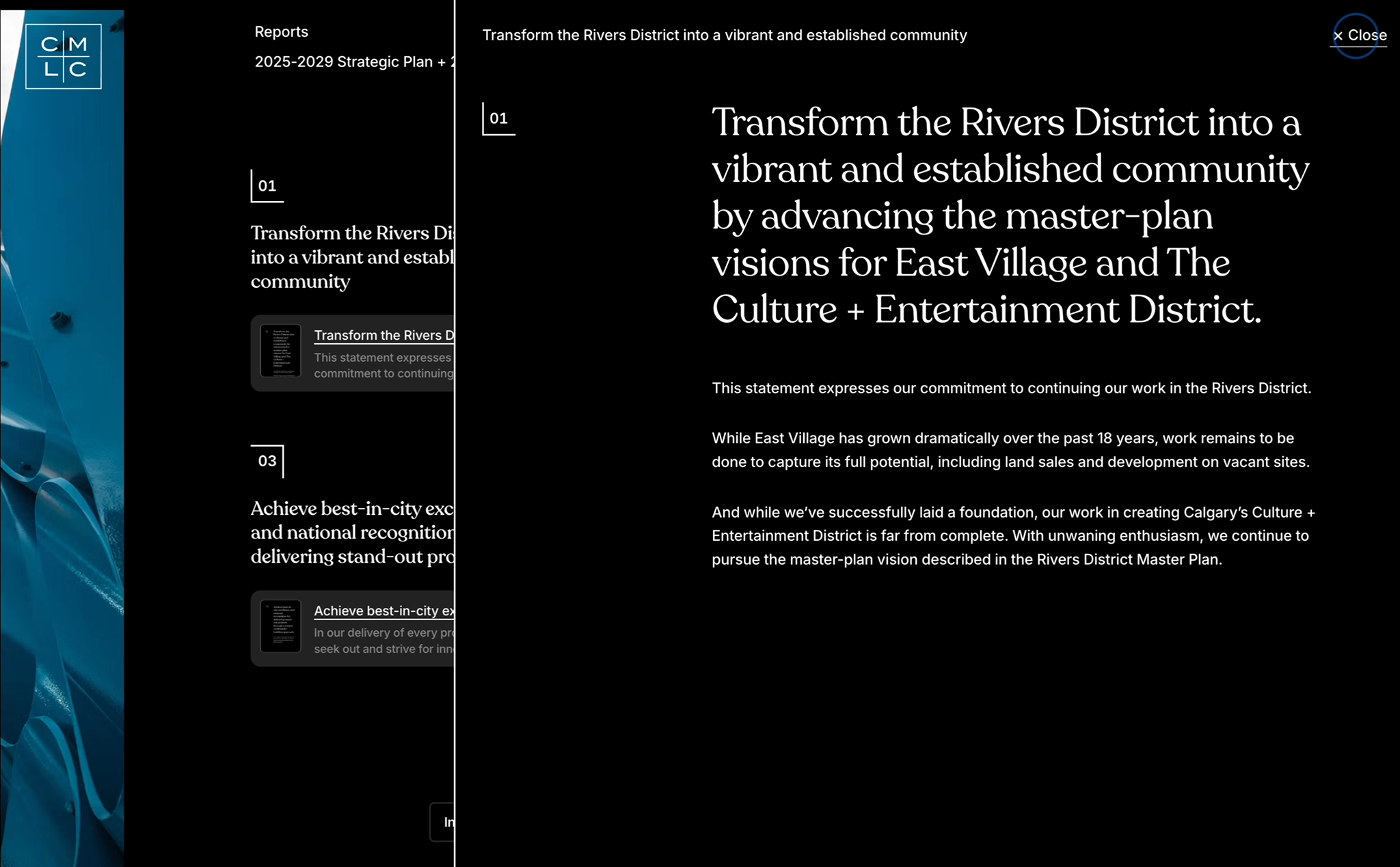Open the Achieve best-in-city card thumbnail
Image resolution: width=1400 pixels, height=867 pixels.
pos(280,626)
